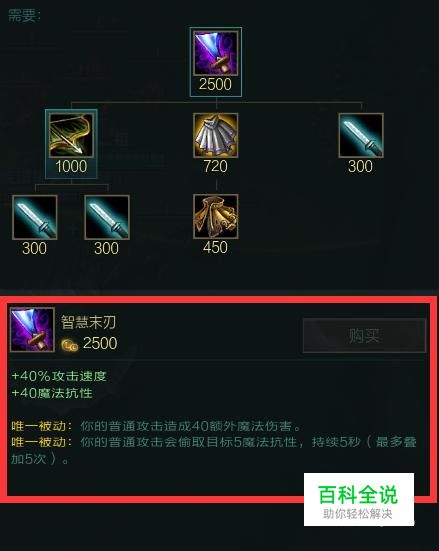Select the right Dagger beneath Recurve Bow

(x=107, y=217)
